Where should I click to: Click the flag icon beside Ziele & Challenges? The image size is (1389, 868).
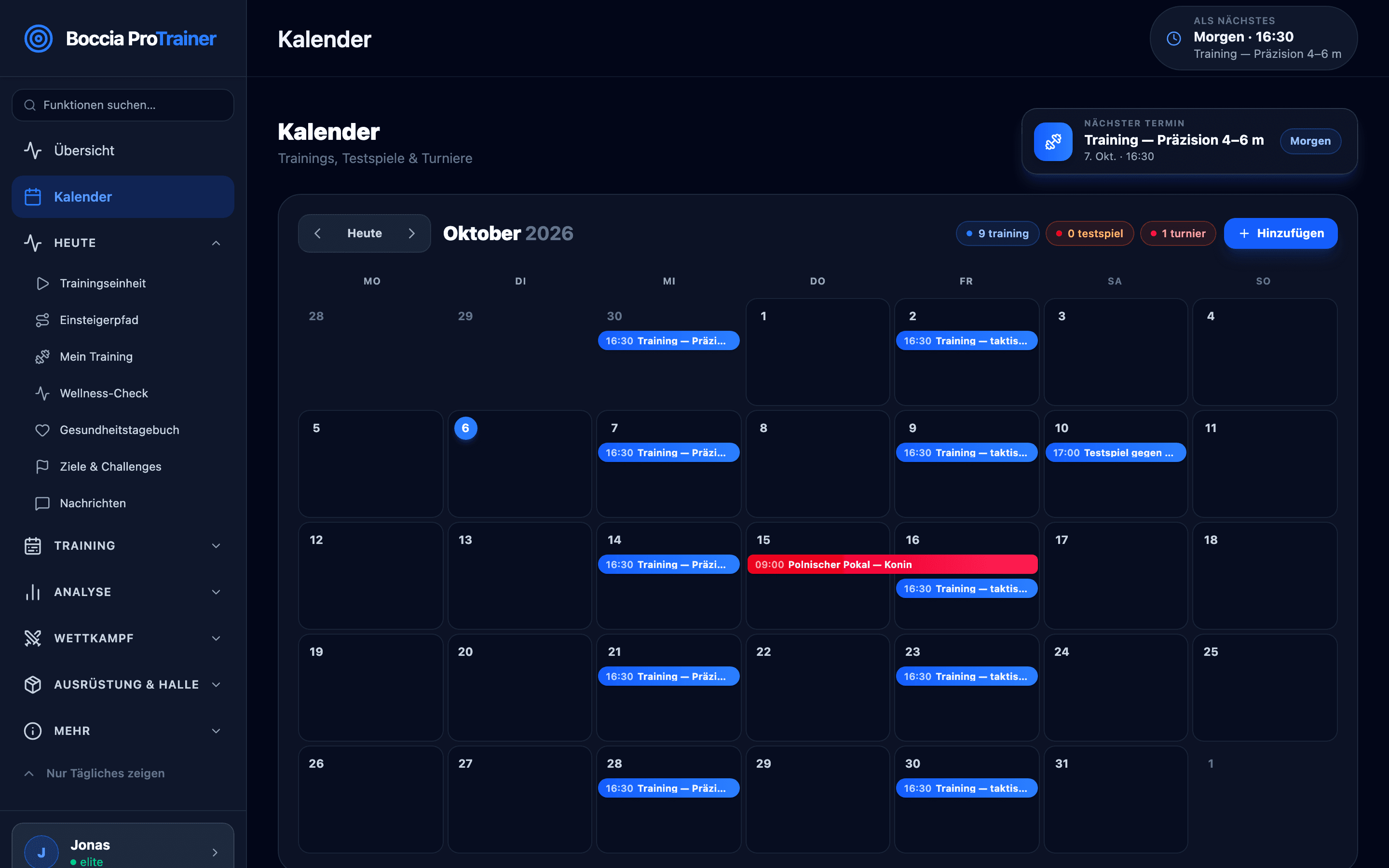[x=42, y=467]
